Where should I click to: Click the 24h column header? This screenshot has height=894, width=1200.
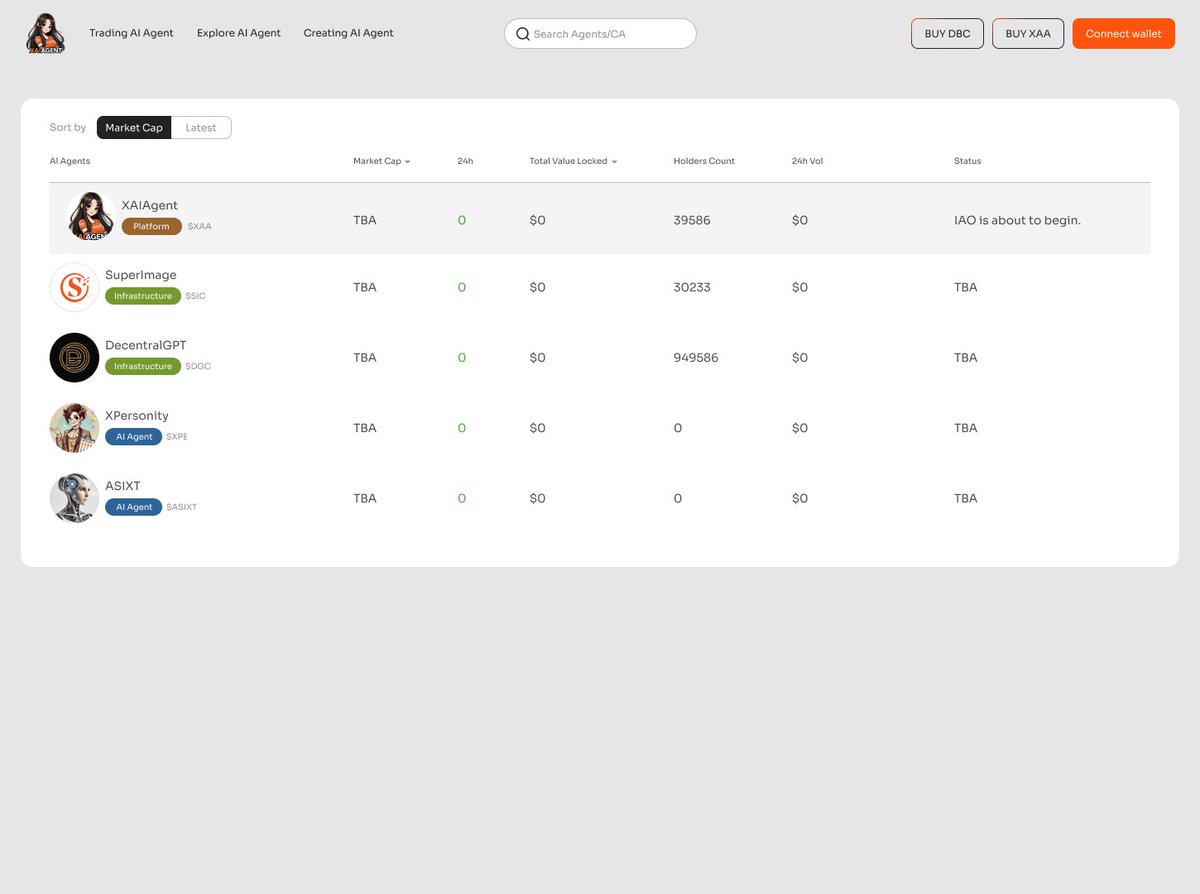(x=465, y=161)
